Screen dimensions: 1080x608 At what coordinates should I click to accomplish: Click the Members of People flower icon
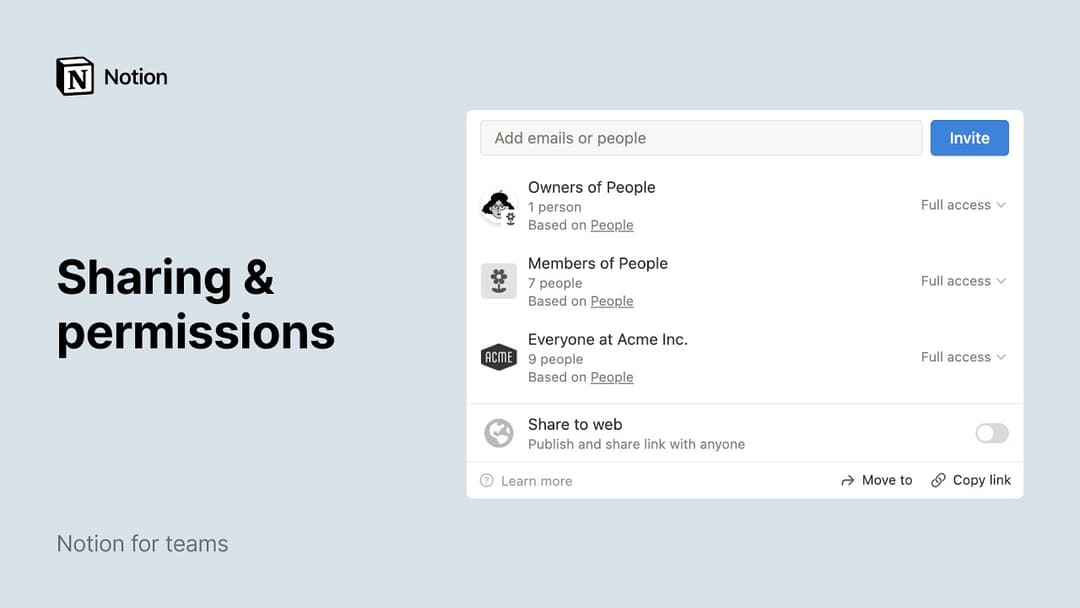(499, 281)
